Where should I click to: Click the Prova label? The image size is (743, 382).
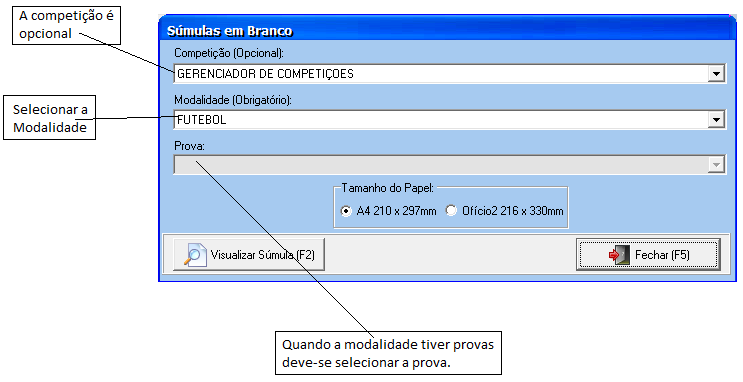pos(190,146)
